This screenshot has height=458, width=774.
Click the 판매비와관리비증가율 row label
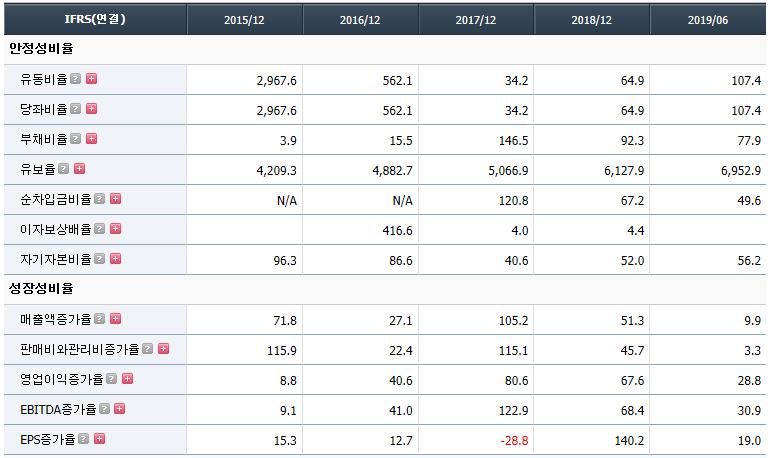tap(79, 349)
